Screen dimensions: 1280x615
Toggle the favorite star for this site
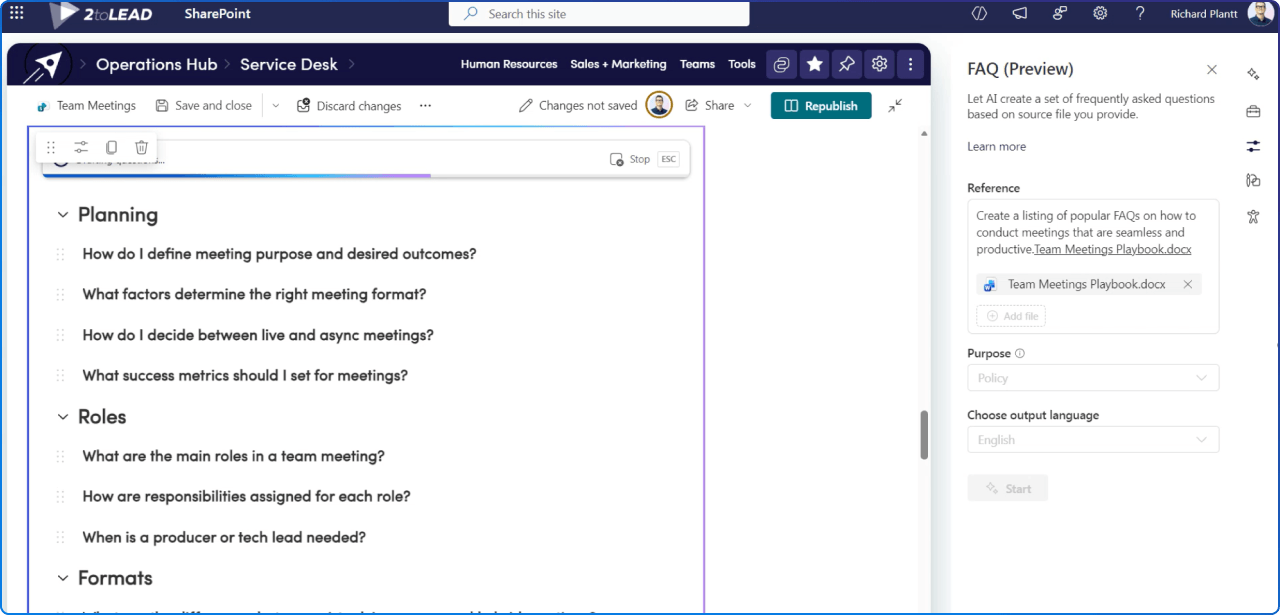coord(814,63)
